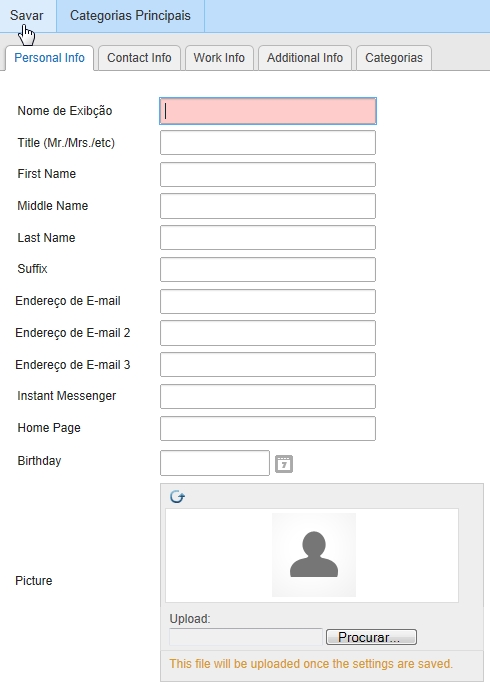Click the Title (Mr./Mrs./etc) field
Image resolution: width=490 pixels, height=686 pixels.
click(268, 143)
